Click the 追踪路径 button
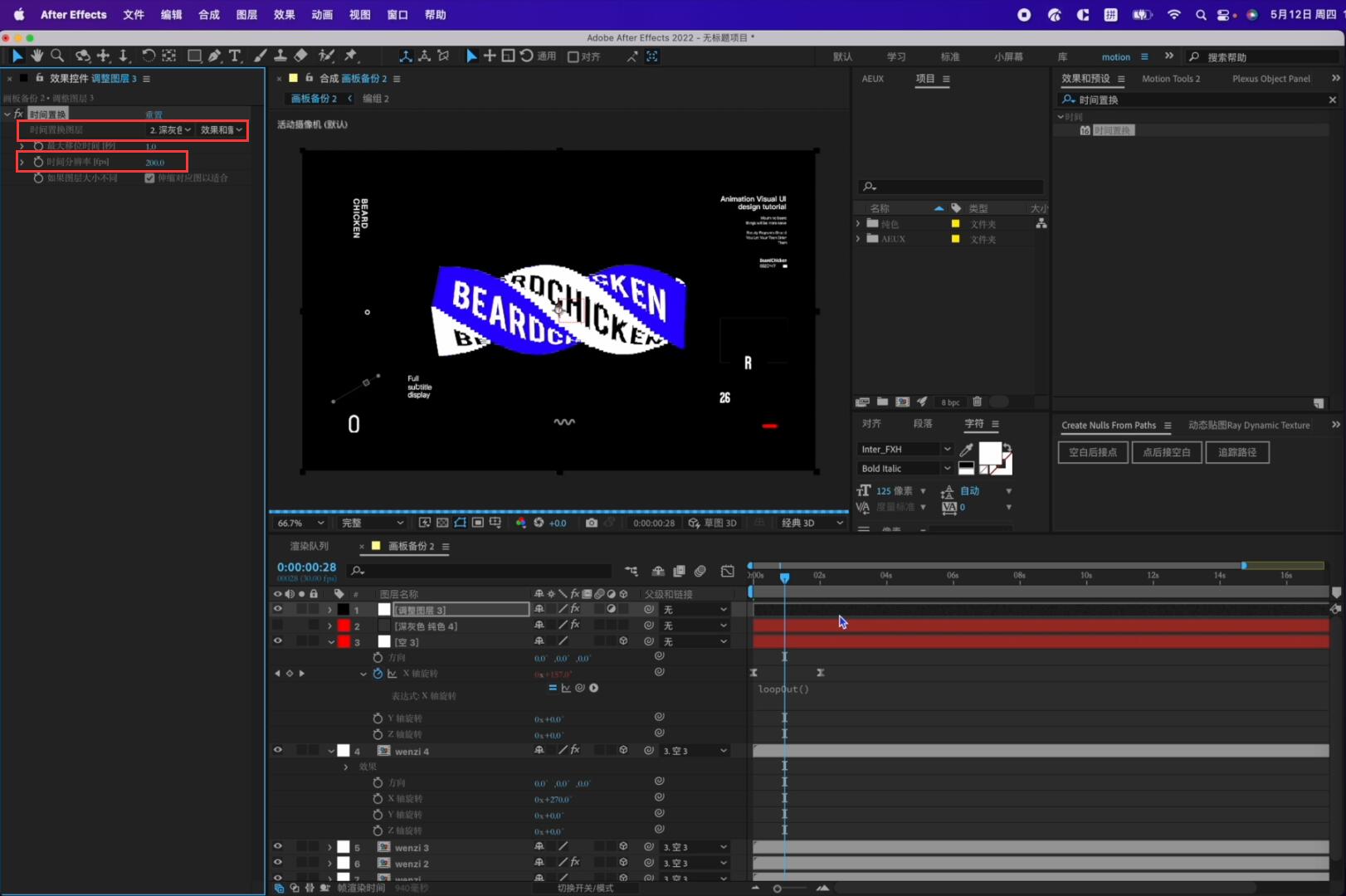 (1237, 452)
